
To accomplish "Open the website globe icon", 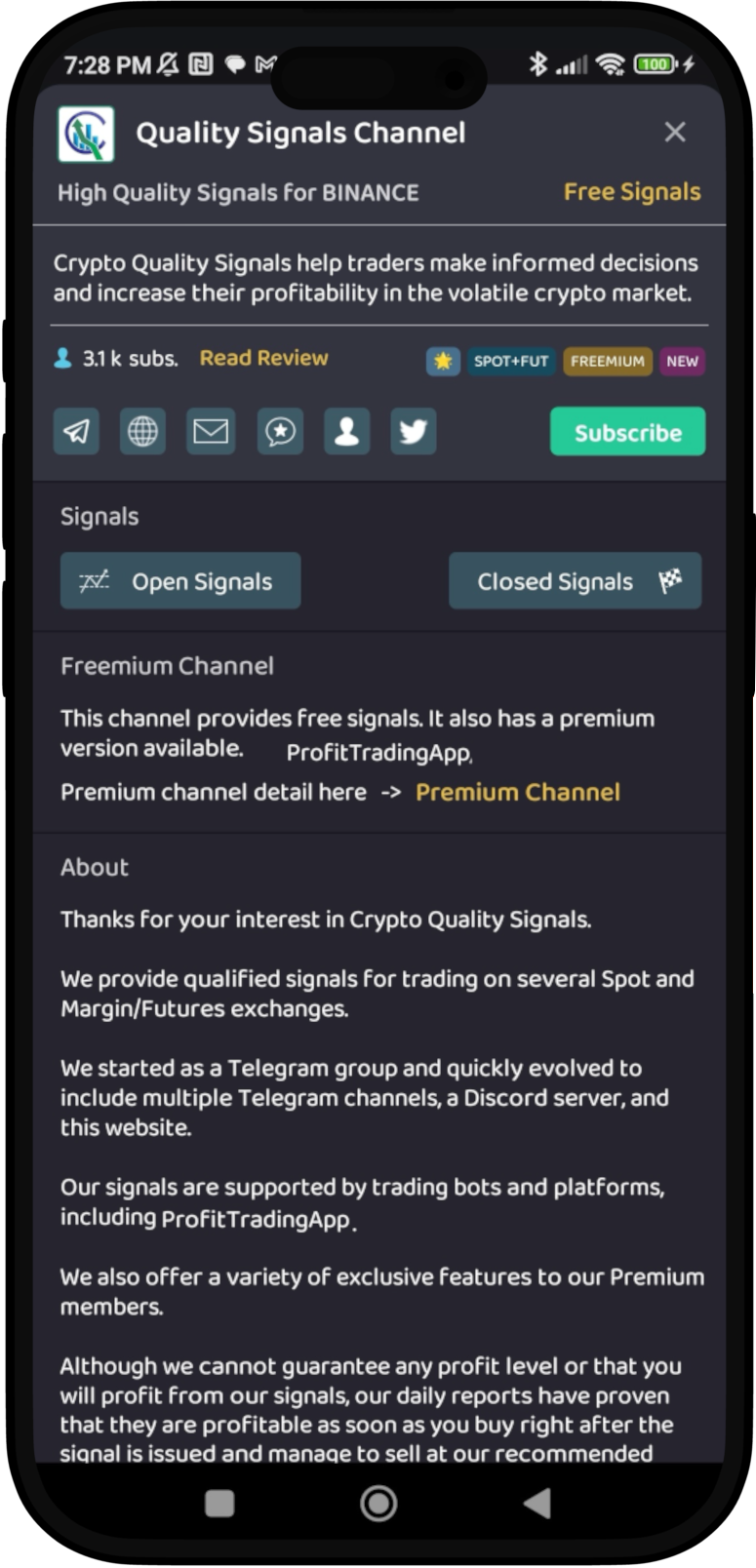I will pos(143,432).
